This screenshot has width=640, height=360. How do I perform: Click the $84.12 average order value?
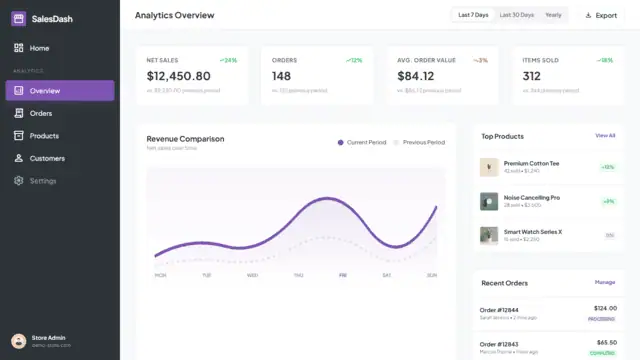coord(416,76)
